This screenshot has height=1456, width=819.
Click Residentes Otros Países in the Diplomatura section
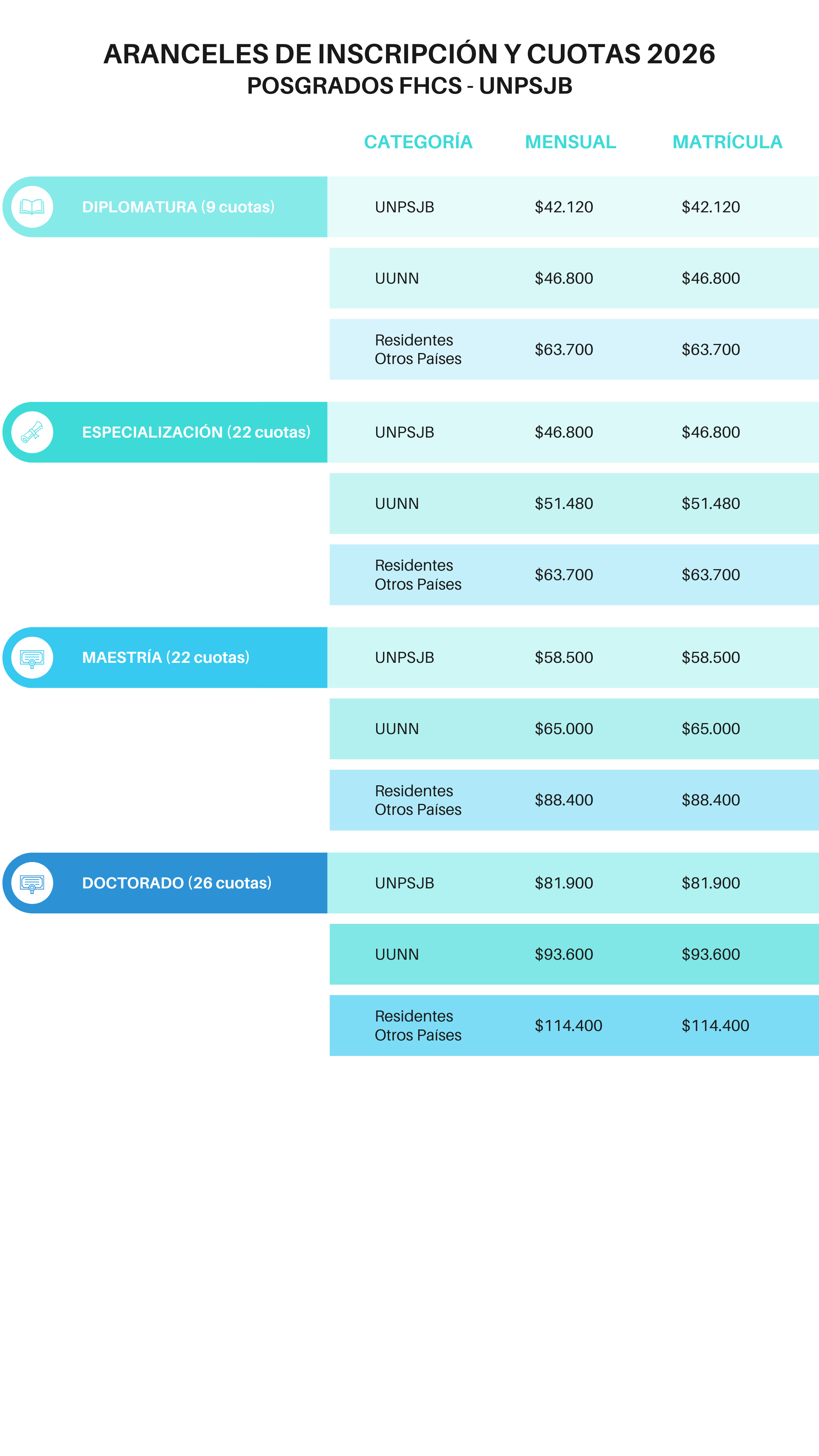pyautogui.click(x=418, y=349)
